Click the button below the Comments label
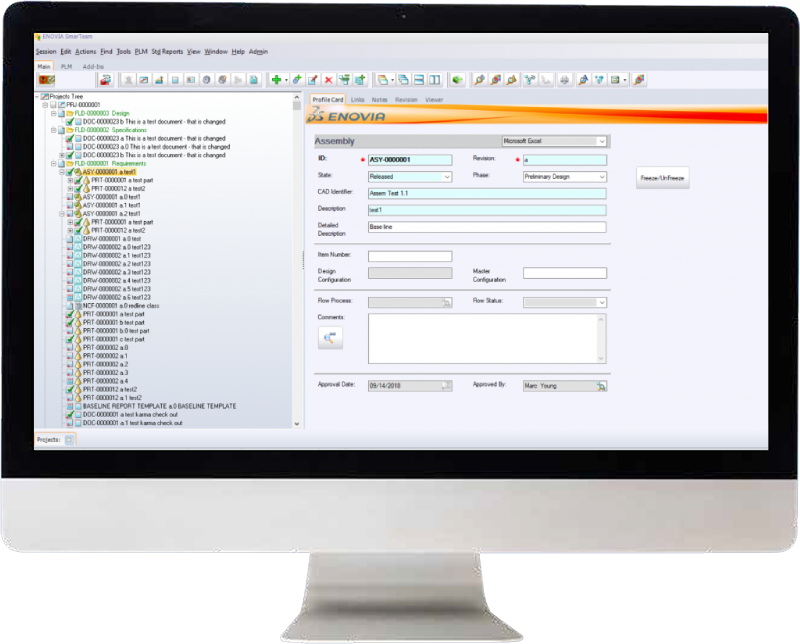The image size is (800, 644). click(x=330, y=338)
